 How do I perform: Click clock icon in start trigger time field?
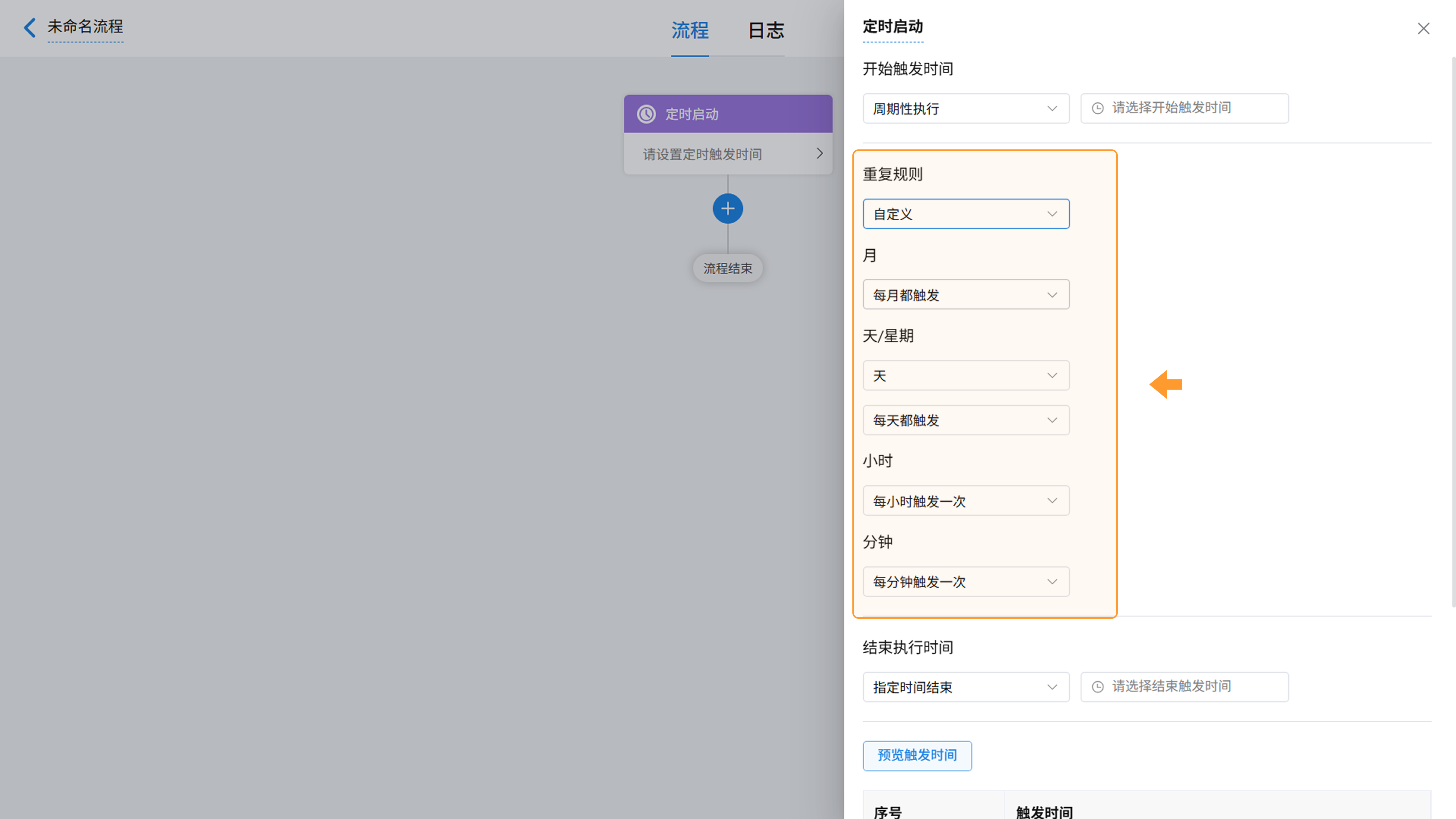coord(1097,108)
